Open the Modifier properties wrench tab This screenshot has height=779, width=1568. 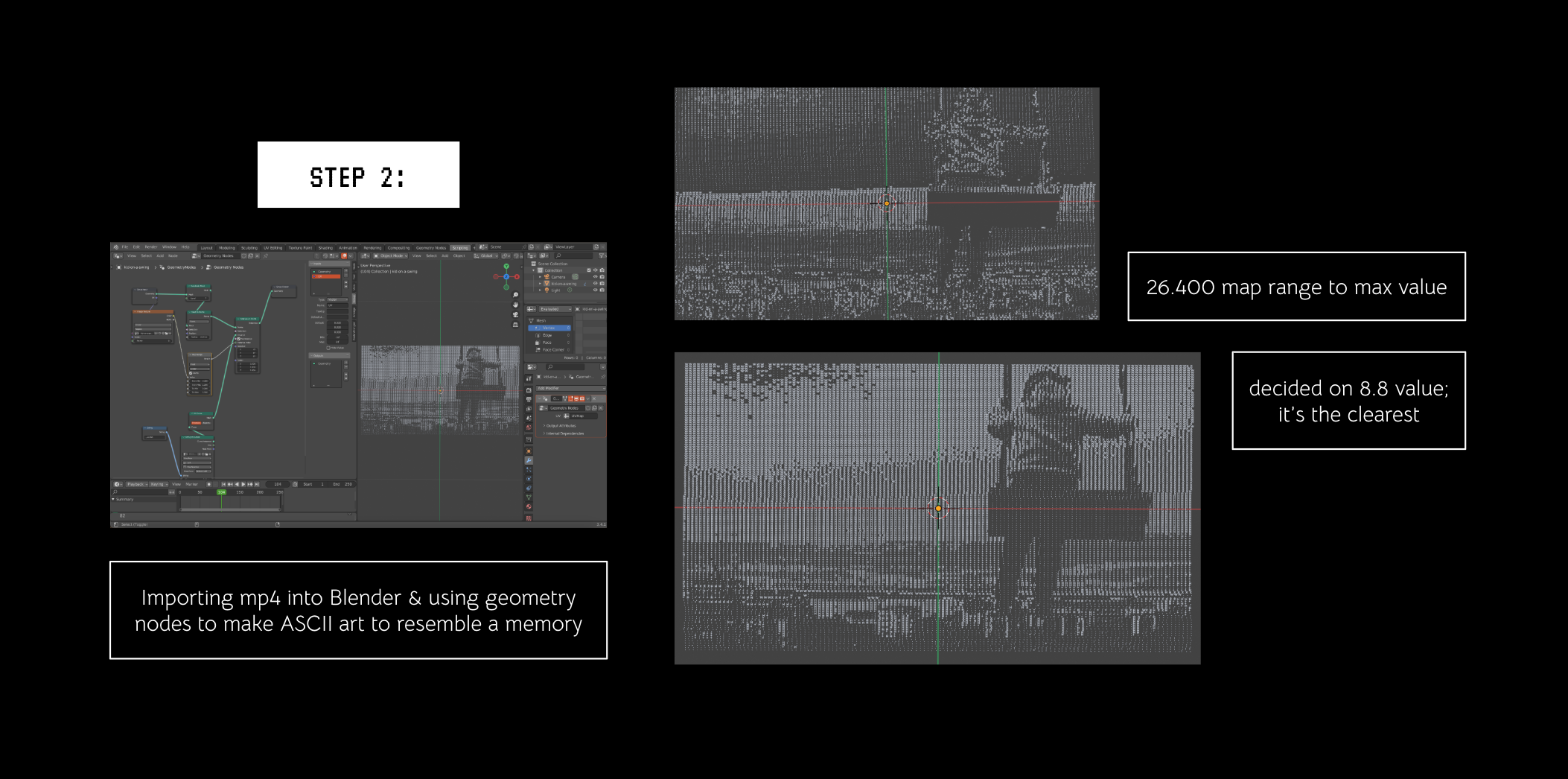click(x=529, y=461)
